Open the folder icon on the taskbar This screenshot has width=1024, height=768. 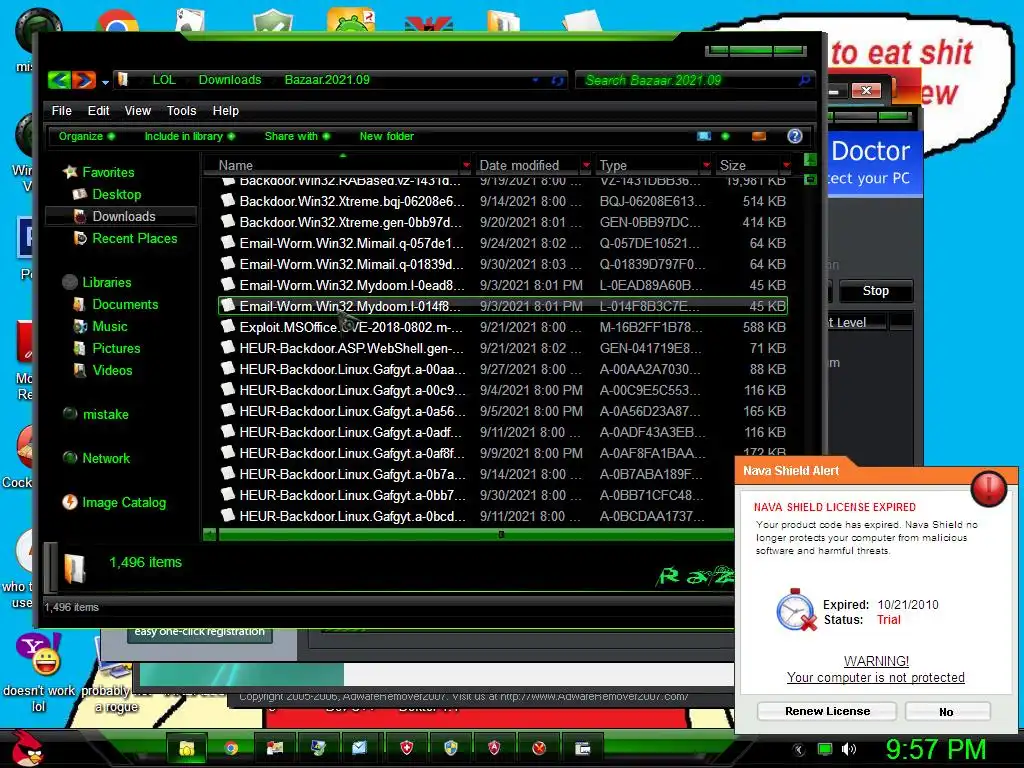pos(187,748)
